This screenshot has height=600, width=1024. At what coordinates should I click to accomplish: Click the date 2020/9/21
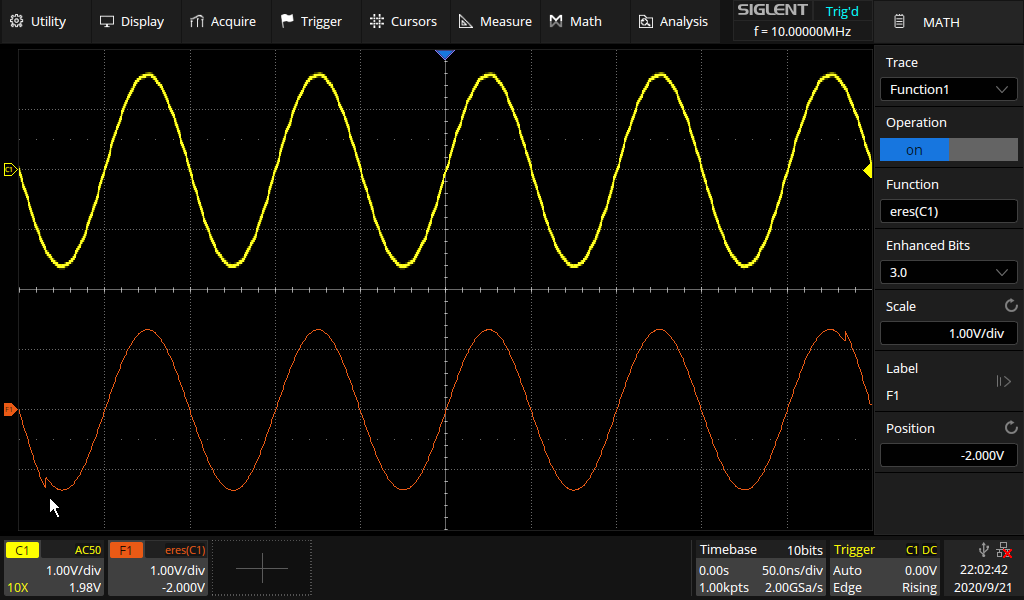pyautogui.click(x=983, y=588)
